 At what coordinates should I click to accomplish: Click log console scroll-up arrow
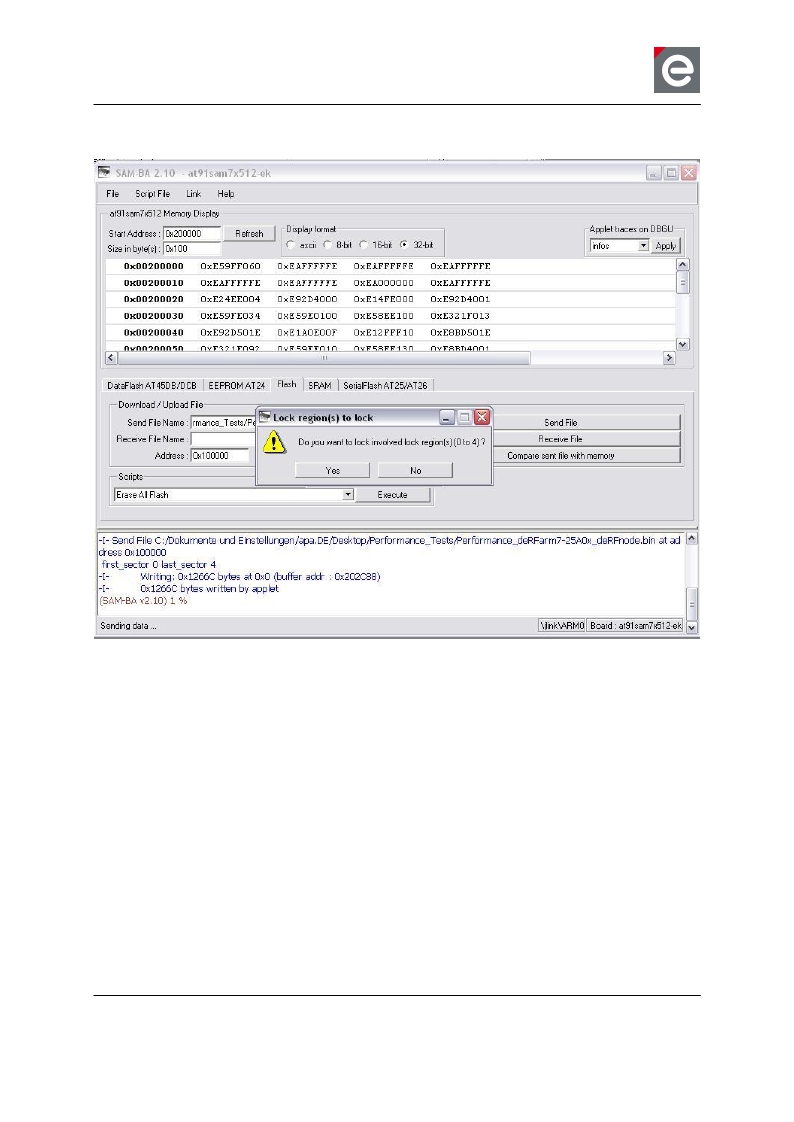coord(692,538)
